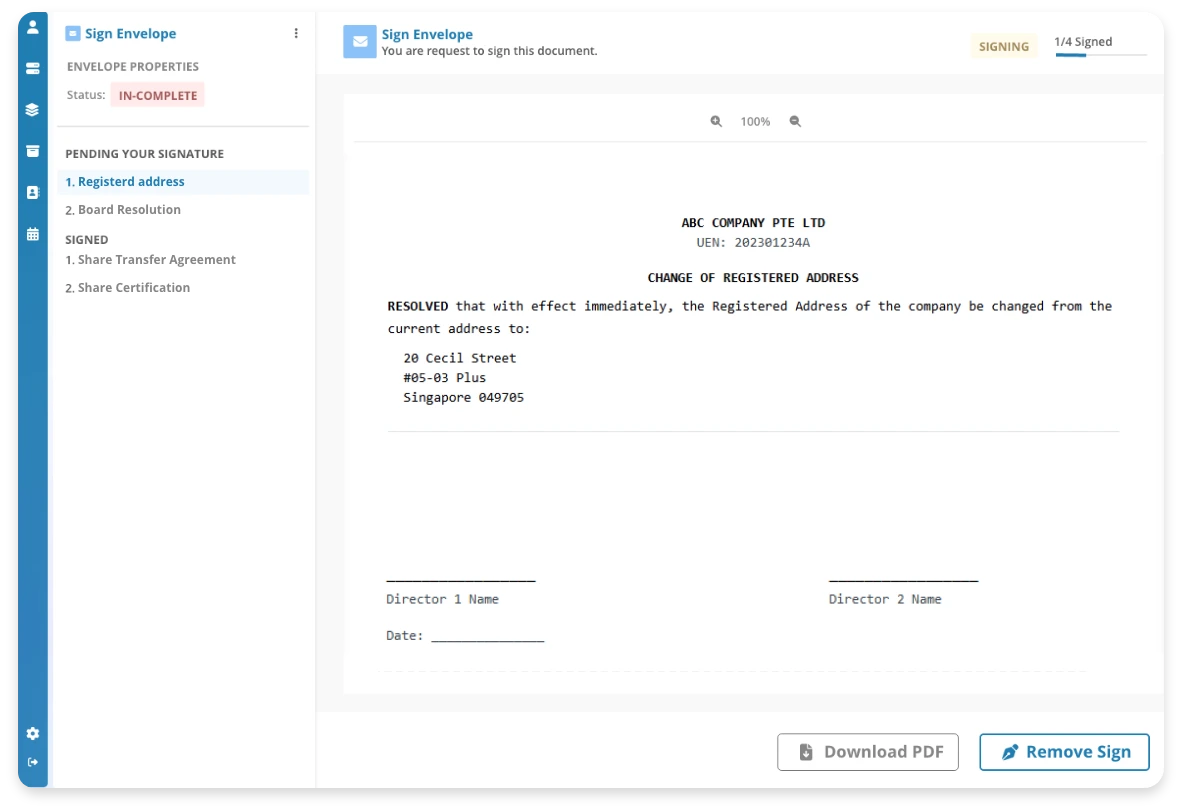Open the contact badge icon in sidebar
Viewport: 1182px width, 812px height.
coord(32,192)
